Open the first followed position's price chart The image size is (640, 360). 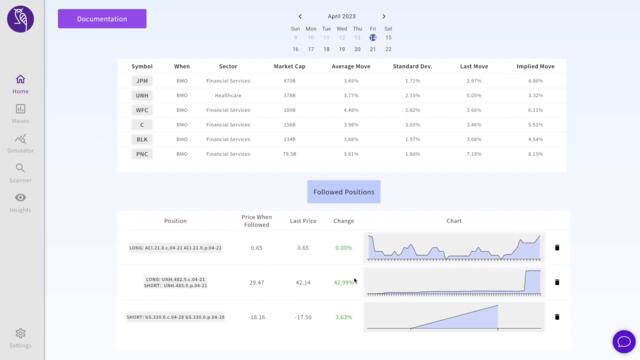coord(454,248)
